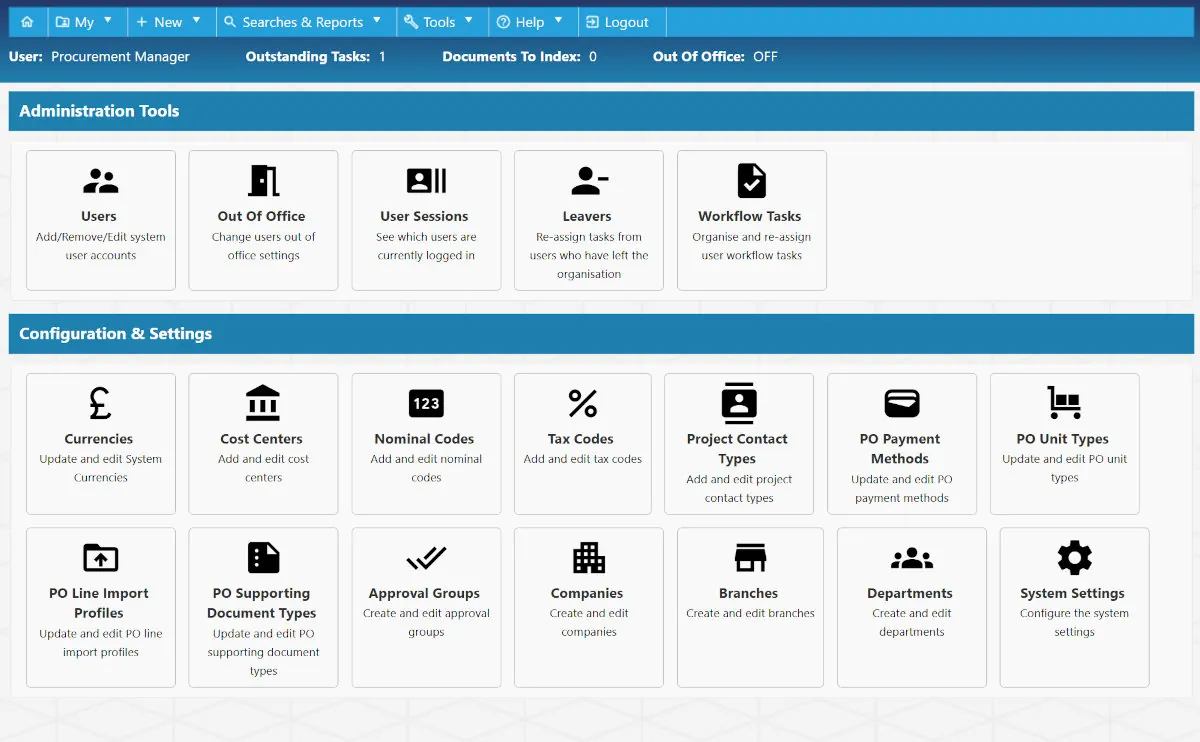Click the Project Contact Types icon
The image size is (1200, 742).
[x=739, y=403]
